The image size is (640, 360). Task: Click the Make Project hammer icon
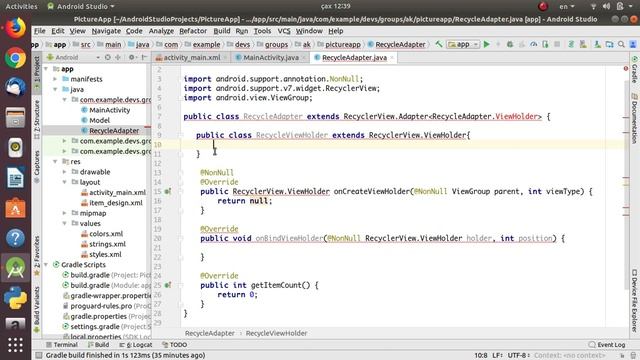439,44
